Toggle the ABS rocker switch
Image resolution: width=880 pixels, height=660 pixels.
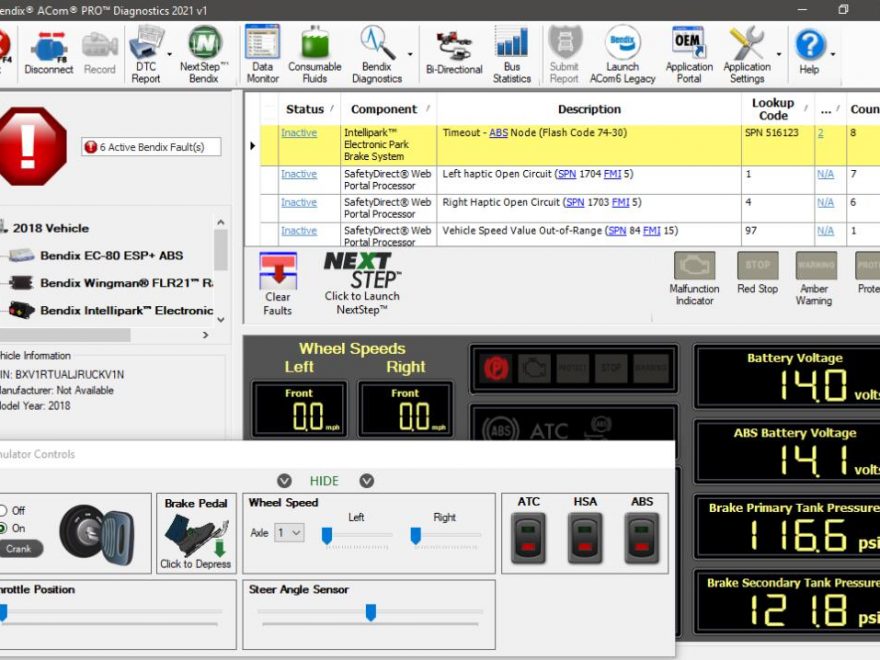tap(641, 538)
